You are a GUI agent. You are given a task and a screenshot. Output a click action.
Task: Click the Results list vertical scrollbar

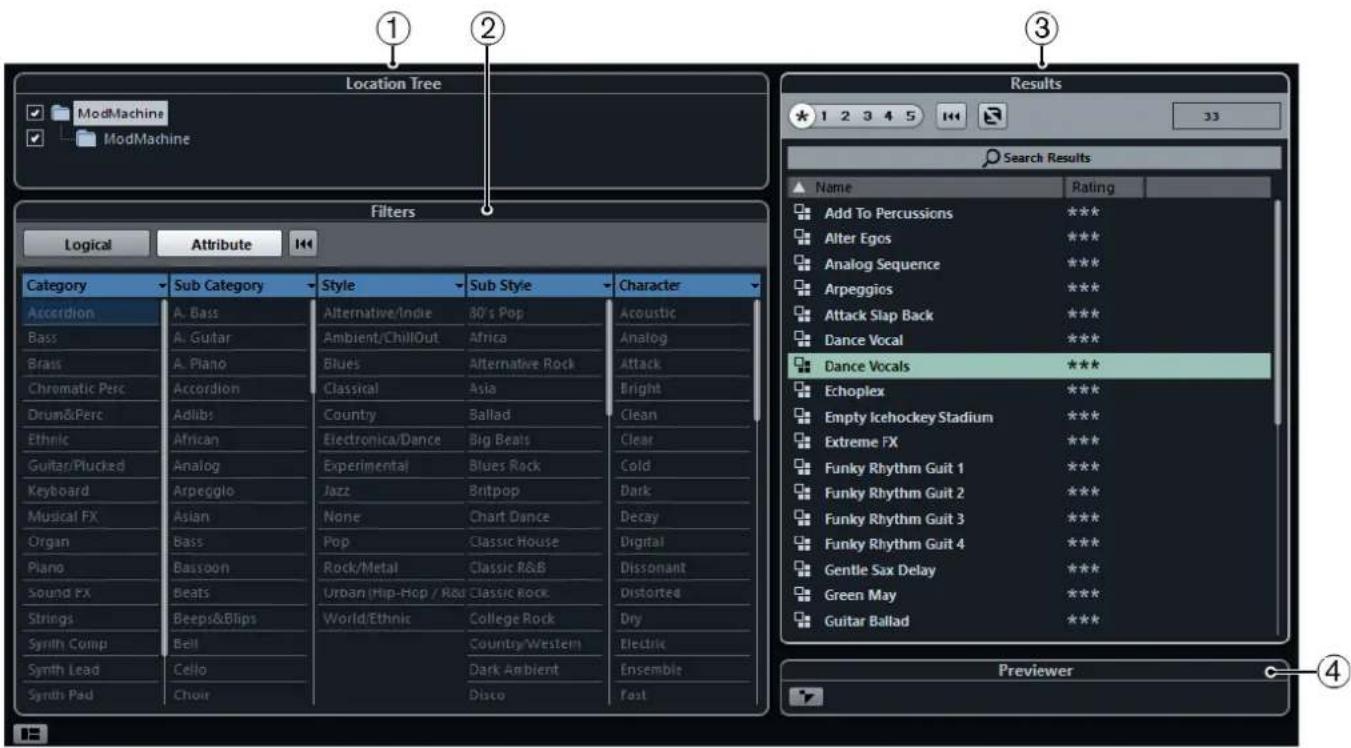(x=1277, y=313)
